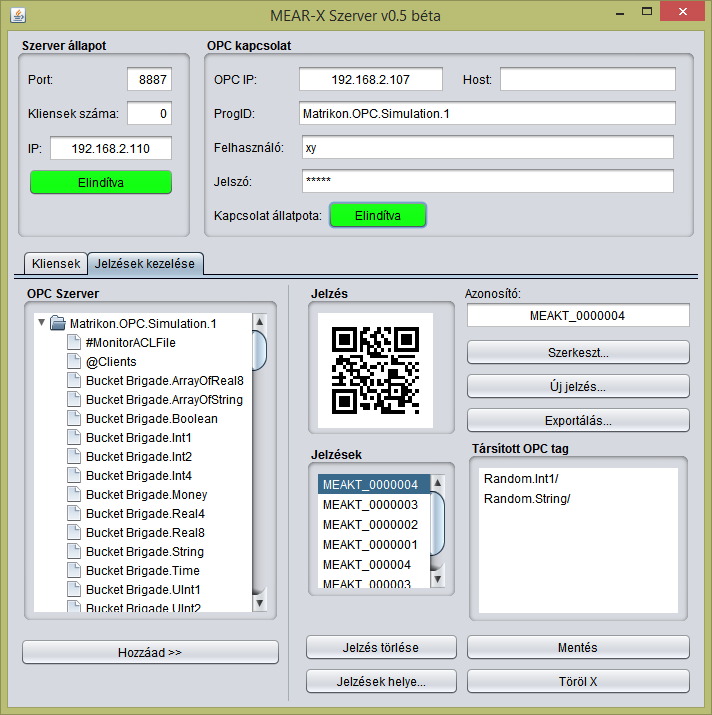Open the Exportálás... dialog
The image size is (712, 715).
[578, 420]
